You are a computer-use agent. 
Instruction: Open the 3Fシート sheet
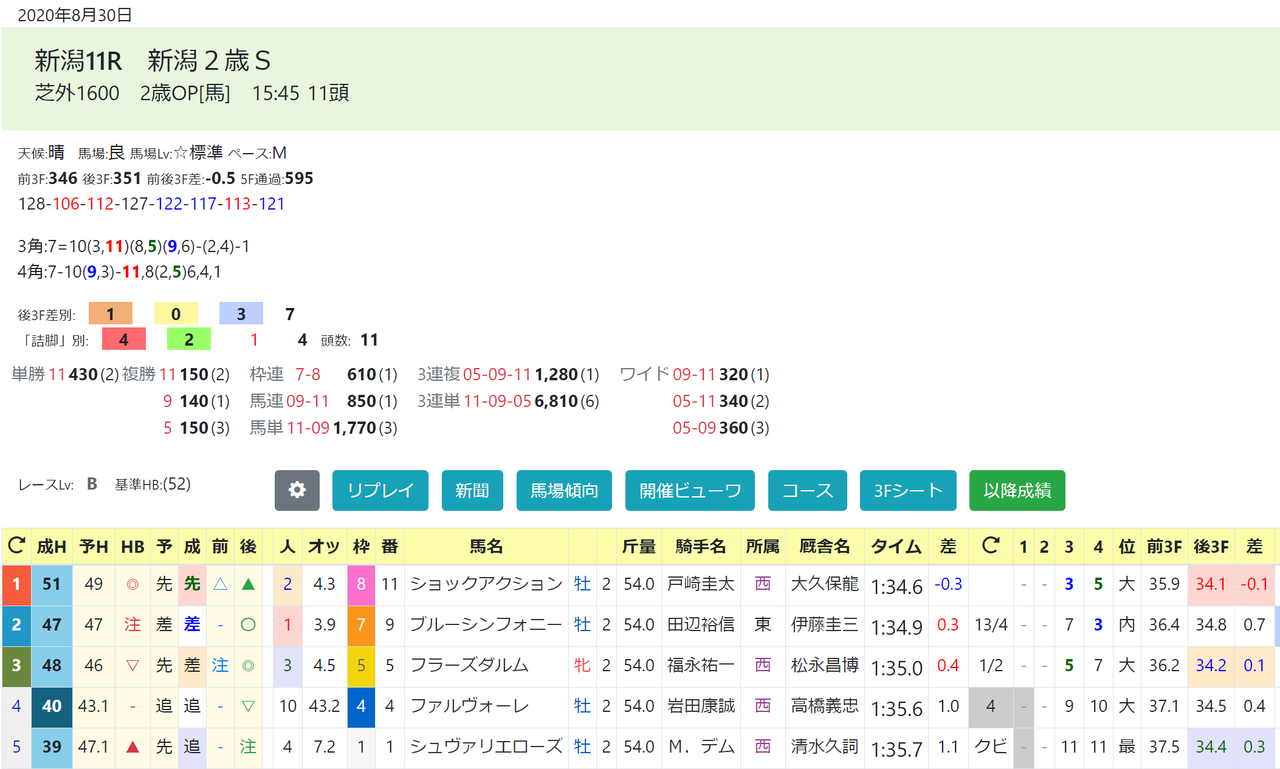pyautogui.click(x=908, y=491)
